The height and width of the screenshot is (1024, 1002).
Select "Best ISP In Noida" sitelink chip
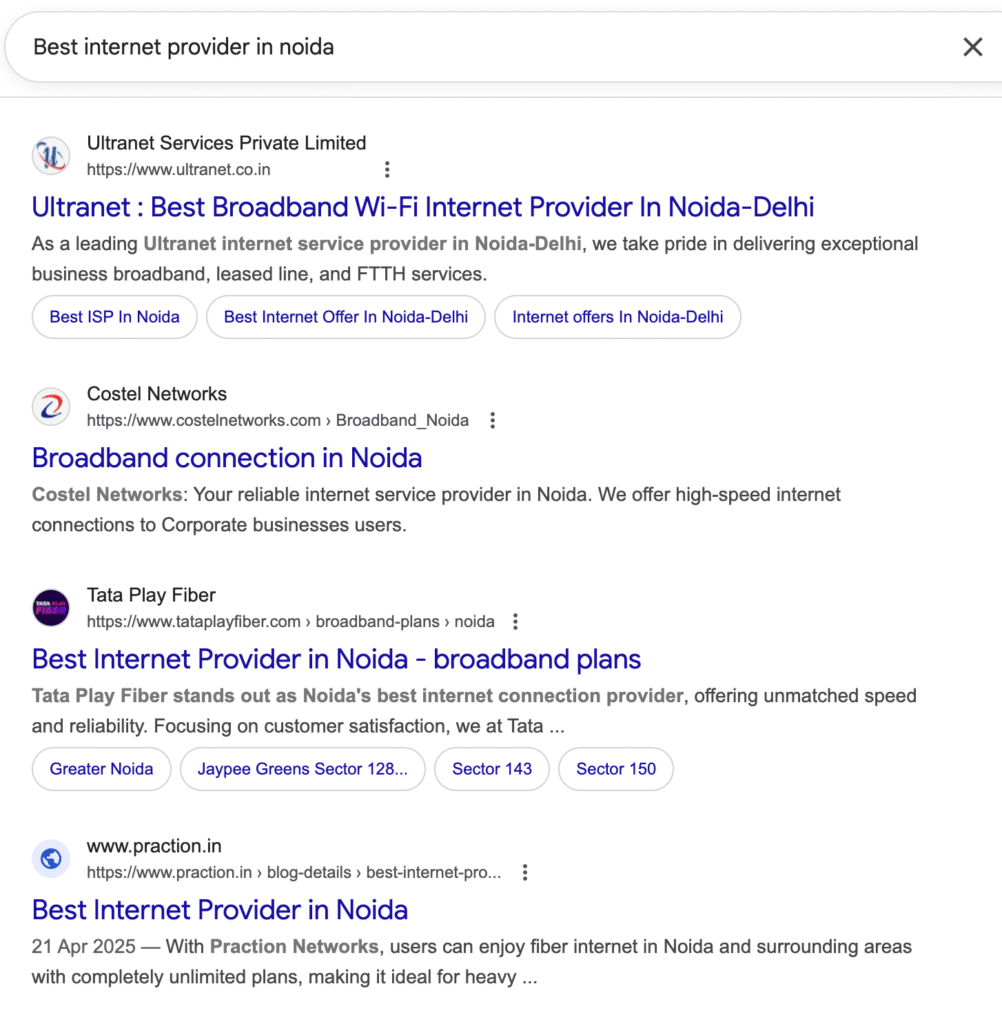point(115,317)
